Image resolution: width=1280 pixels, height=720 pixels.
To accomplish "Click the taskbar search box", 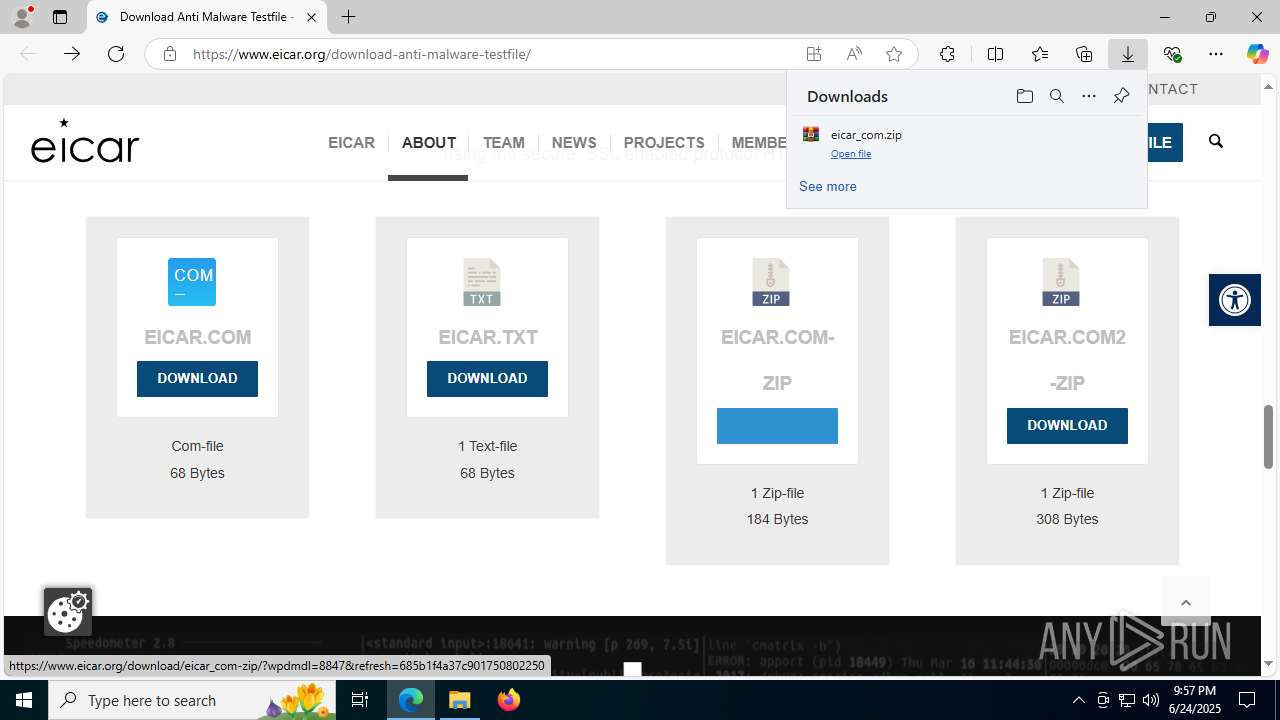I will pos(192,700).
